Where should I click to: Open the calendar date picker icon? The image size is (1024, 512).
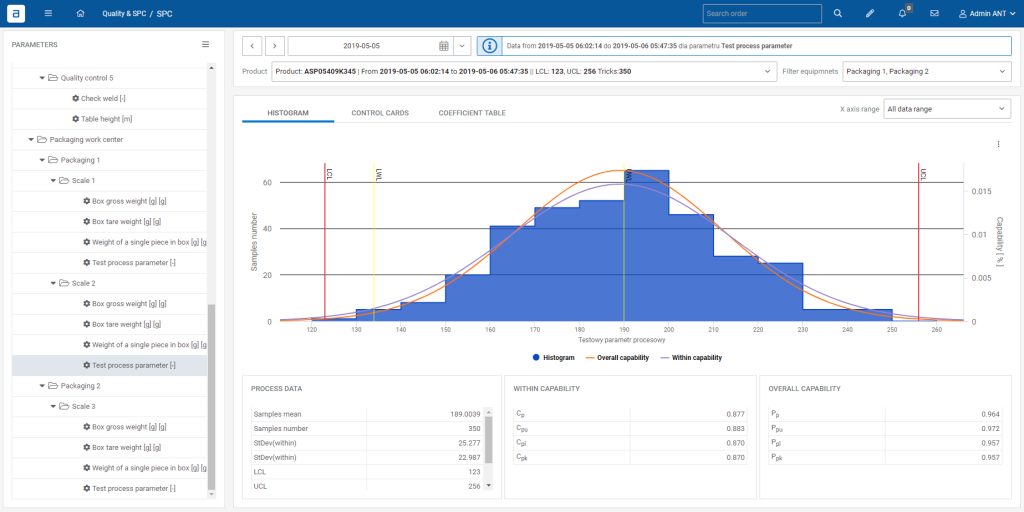point(443,46)
